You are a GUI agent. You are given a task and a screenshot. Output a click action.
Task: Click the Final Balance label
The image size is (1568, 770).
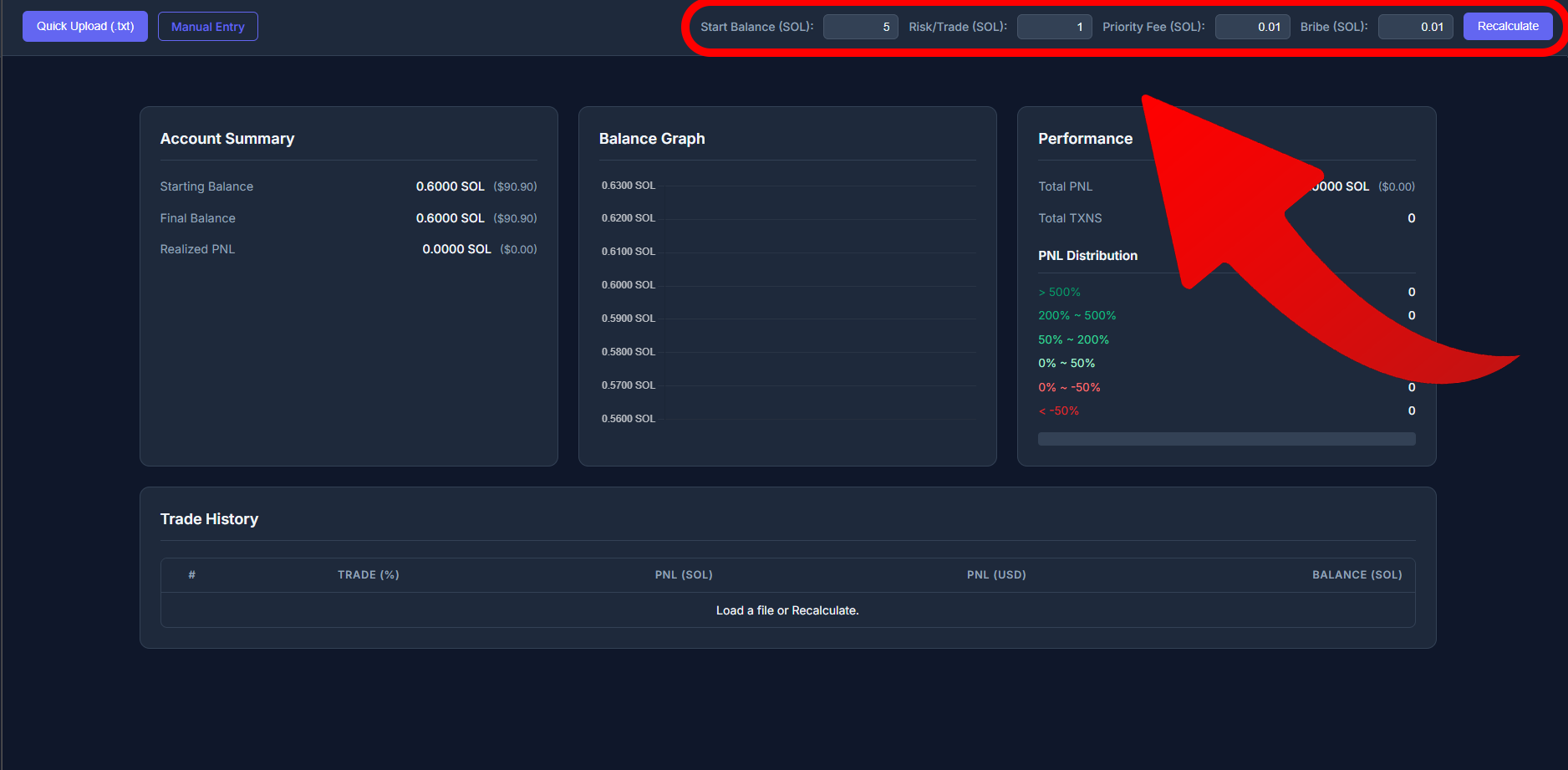[x=198, y=218]
